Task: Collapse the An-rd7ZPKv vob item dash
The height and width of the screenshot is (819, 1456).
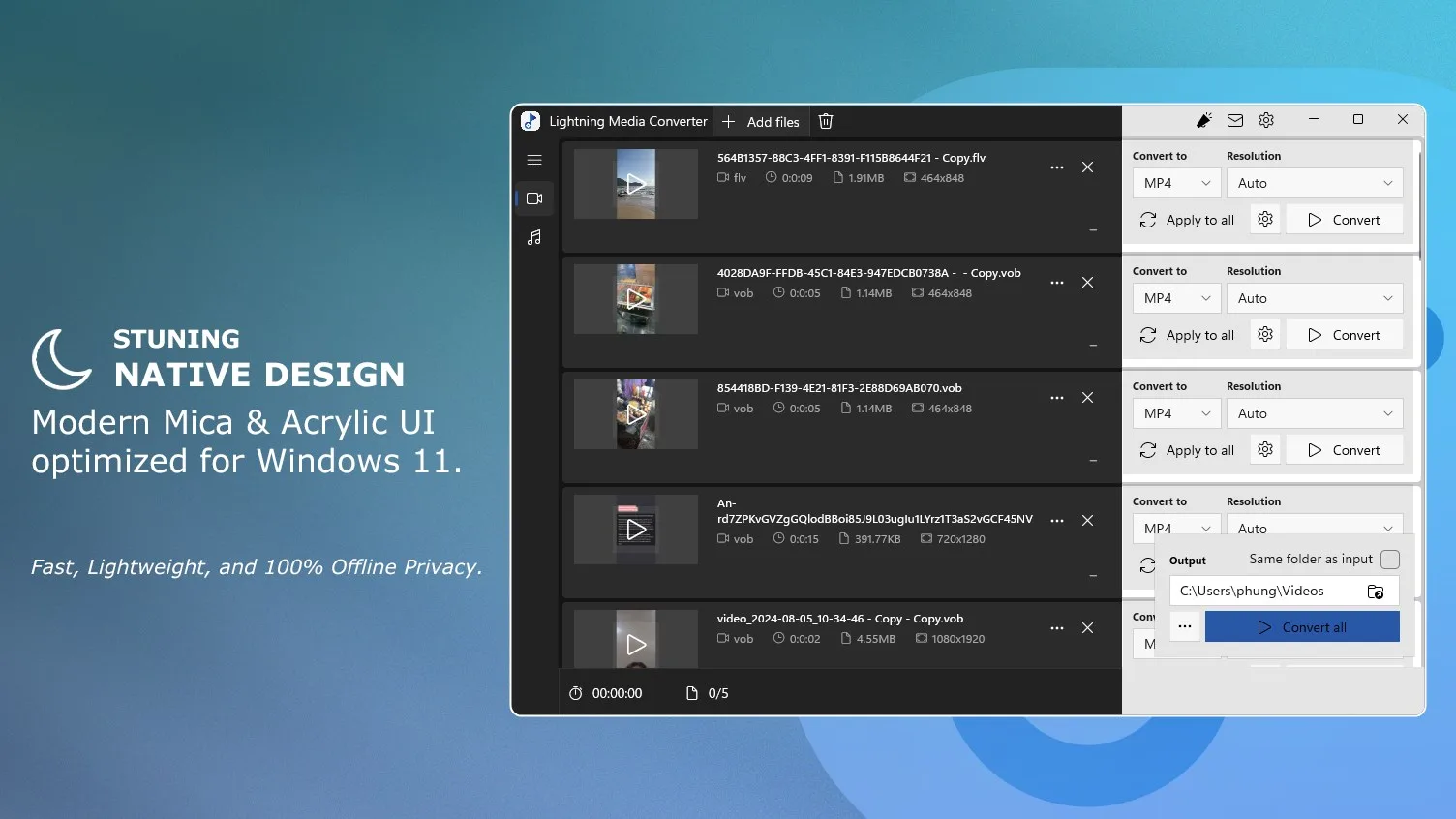Action: (1093, 576)
